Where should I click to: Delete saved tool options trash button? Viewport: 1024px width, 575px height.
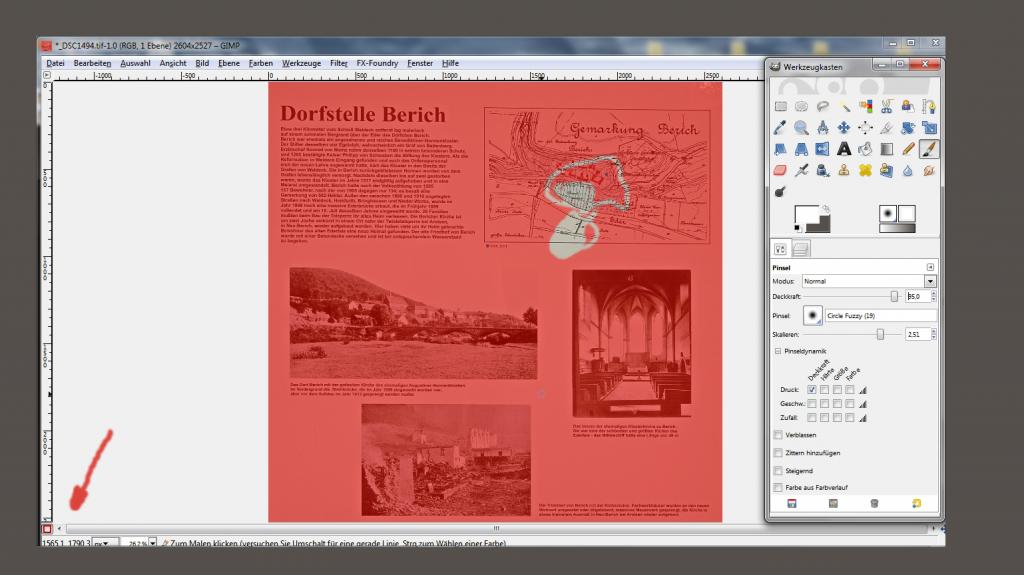point(874,503)
